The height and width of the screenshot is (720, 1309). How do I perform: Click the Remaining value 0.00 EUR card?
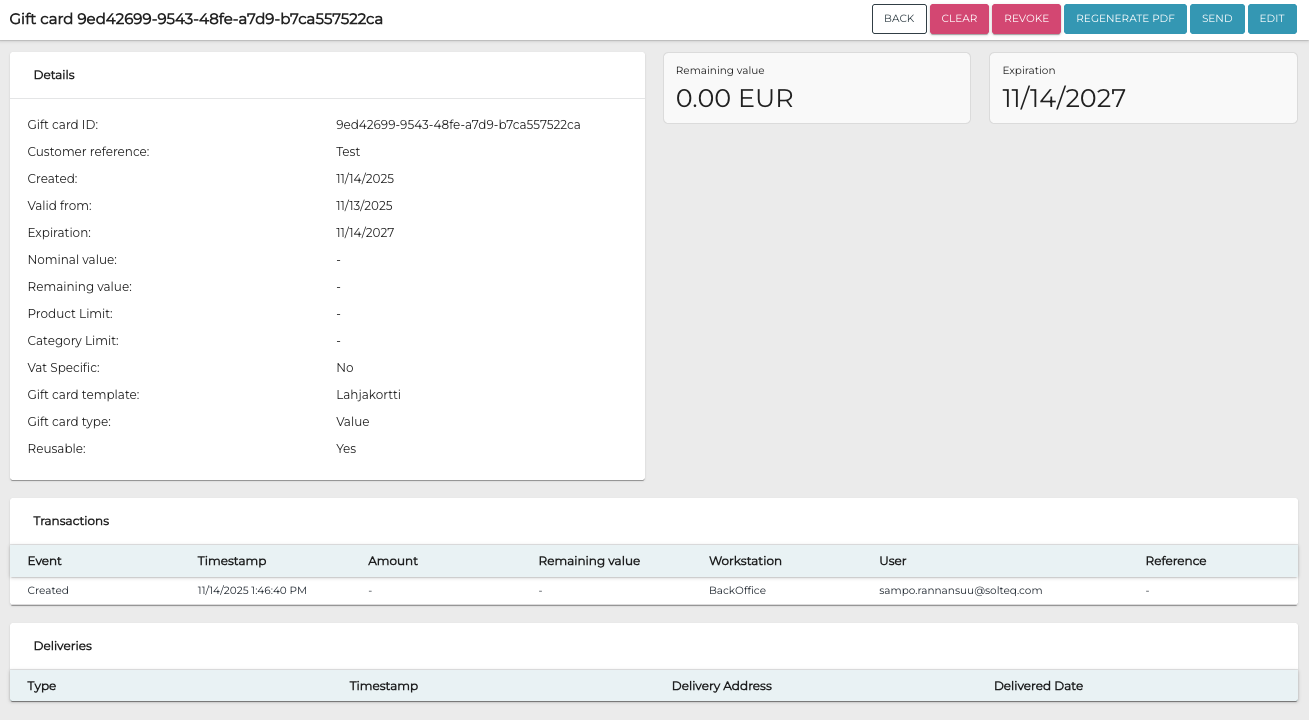coord(816,88)
